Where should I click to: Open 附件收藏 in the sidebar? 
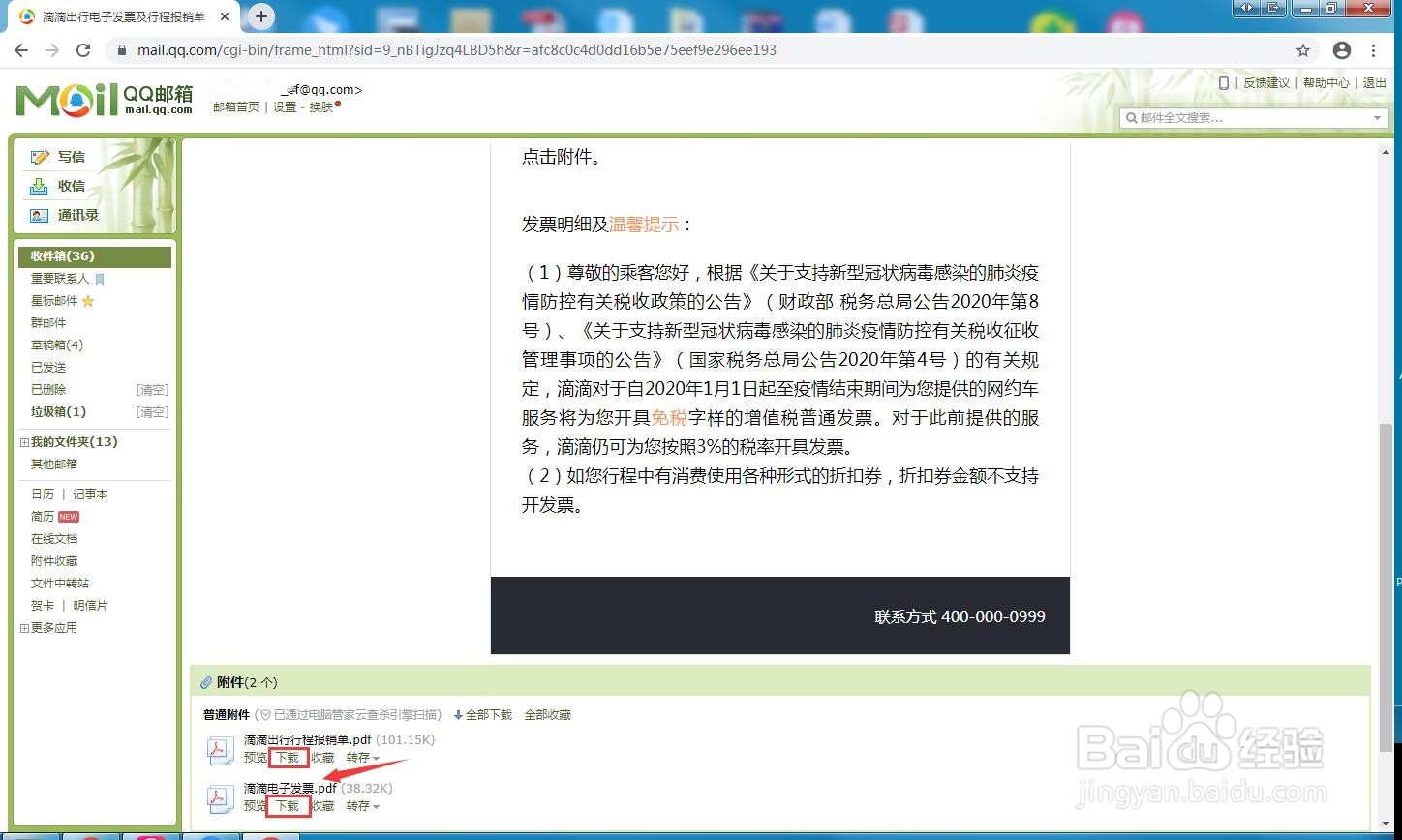pyautogui.click(x=54, y=561)
